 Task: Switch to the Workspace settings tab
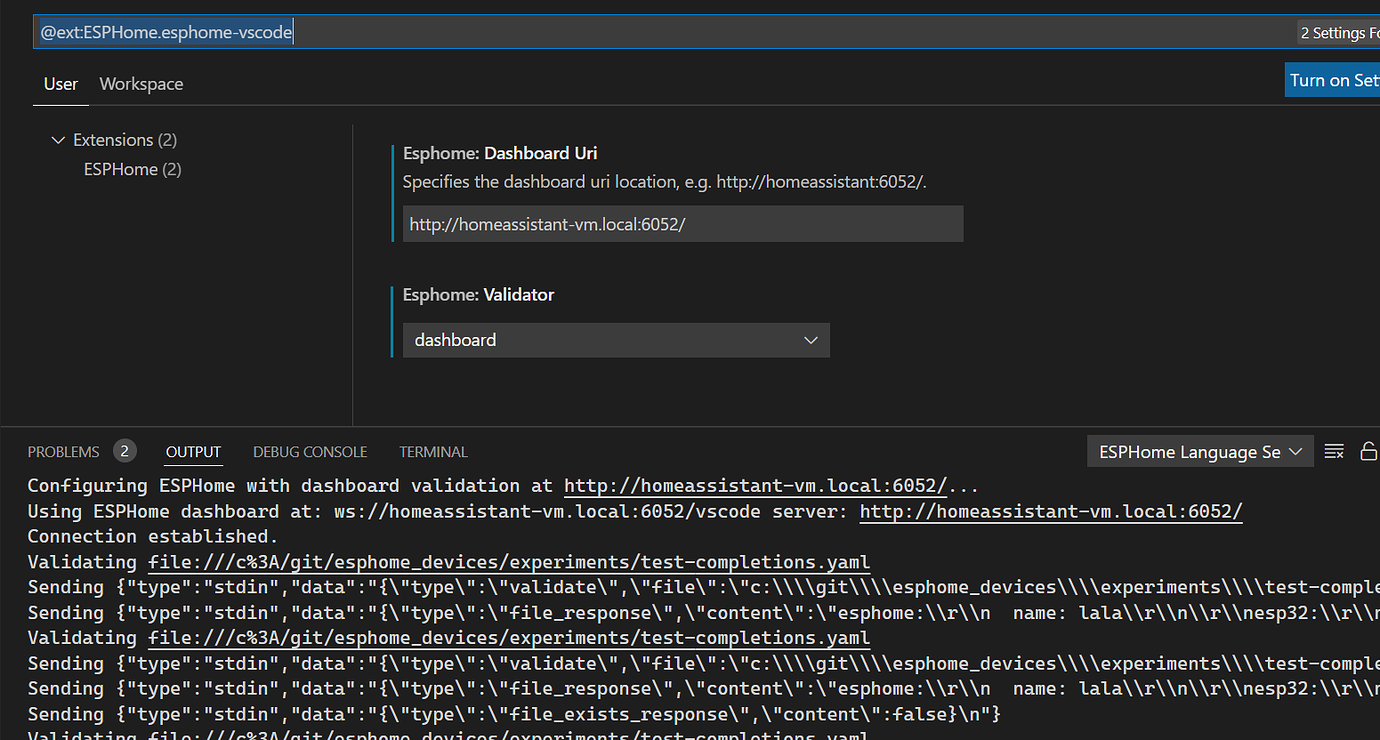[x=140, y=84]
